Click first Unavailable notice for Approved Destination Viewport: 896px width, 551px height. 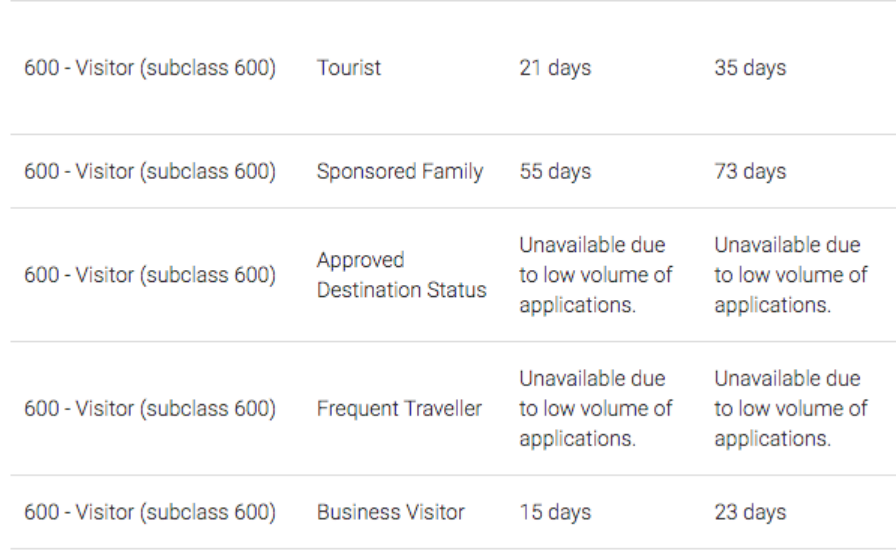click(595, 275)
